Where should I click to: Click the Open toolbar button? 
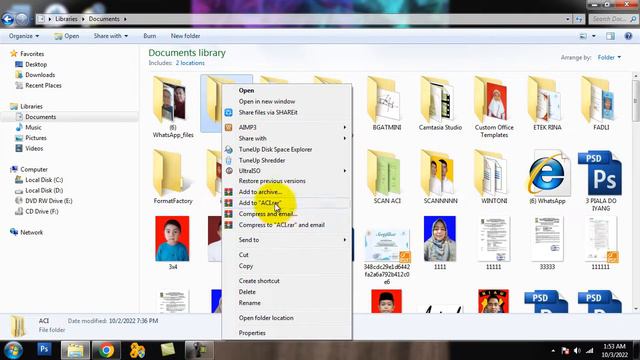click(x=67, y=36)
